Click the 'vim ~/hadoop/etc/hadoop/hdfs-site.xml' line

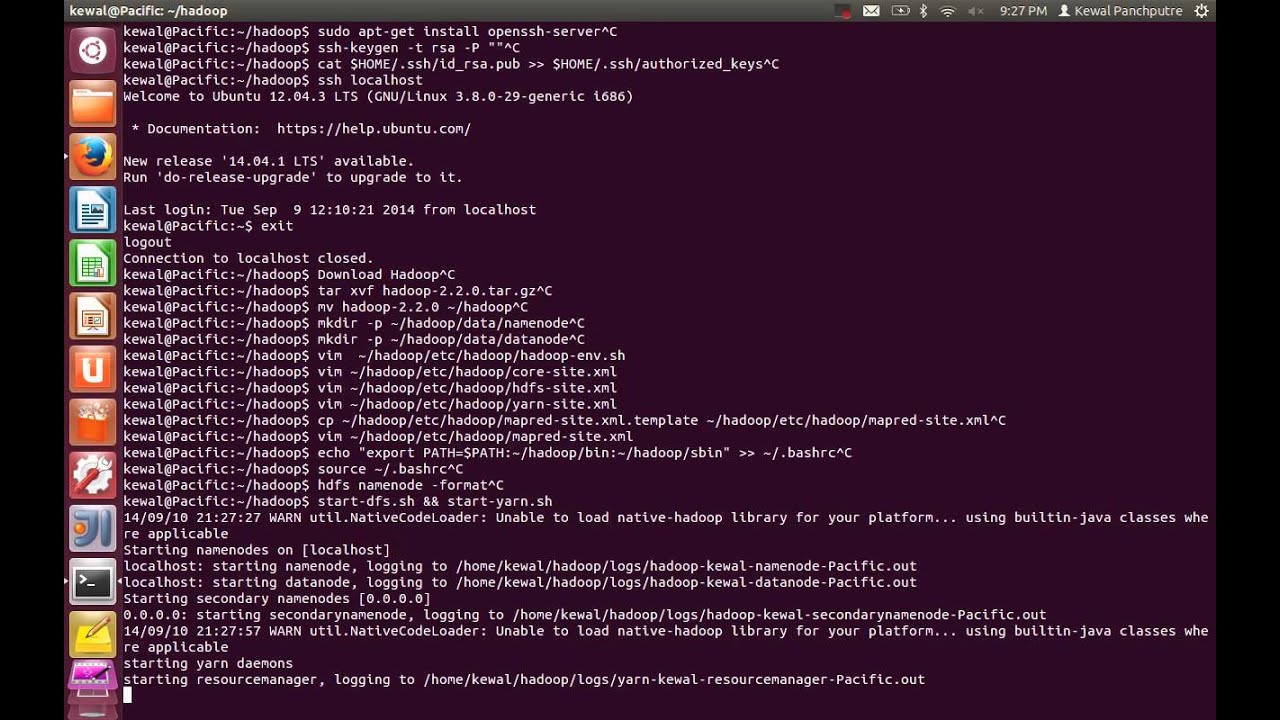pos(370,388)
